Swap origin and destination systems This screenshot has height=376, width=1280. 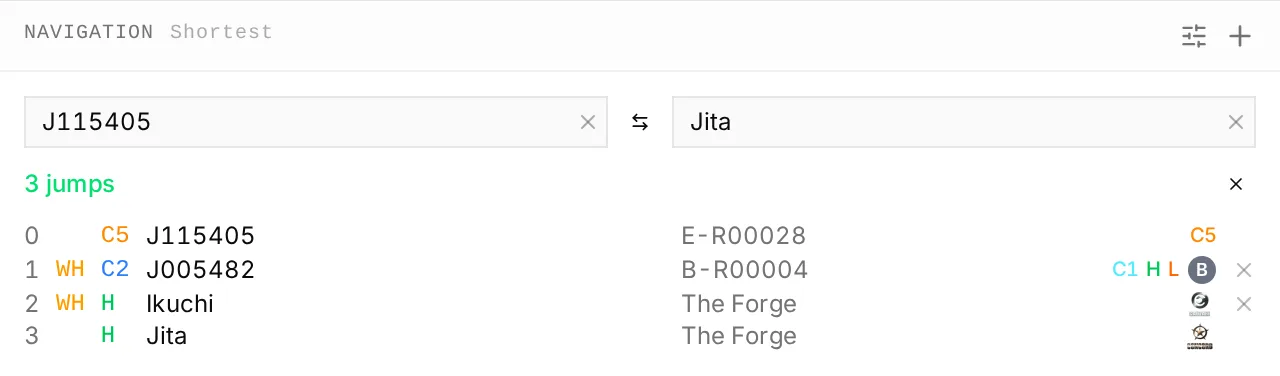click(x=640, y=122)
